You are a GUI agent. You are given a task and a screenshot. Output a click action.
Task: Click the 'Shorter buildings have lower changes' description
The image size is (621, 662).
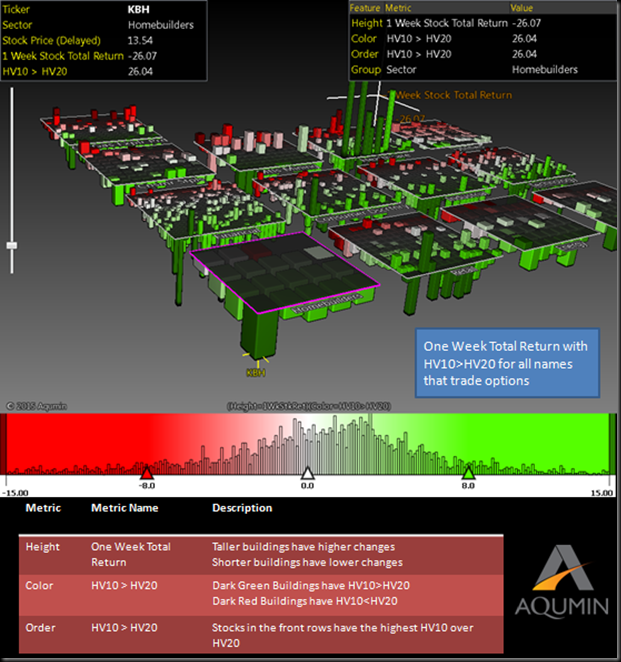point(307,562)
